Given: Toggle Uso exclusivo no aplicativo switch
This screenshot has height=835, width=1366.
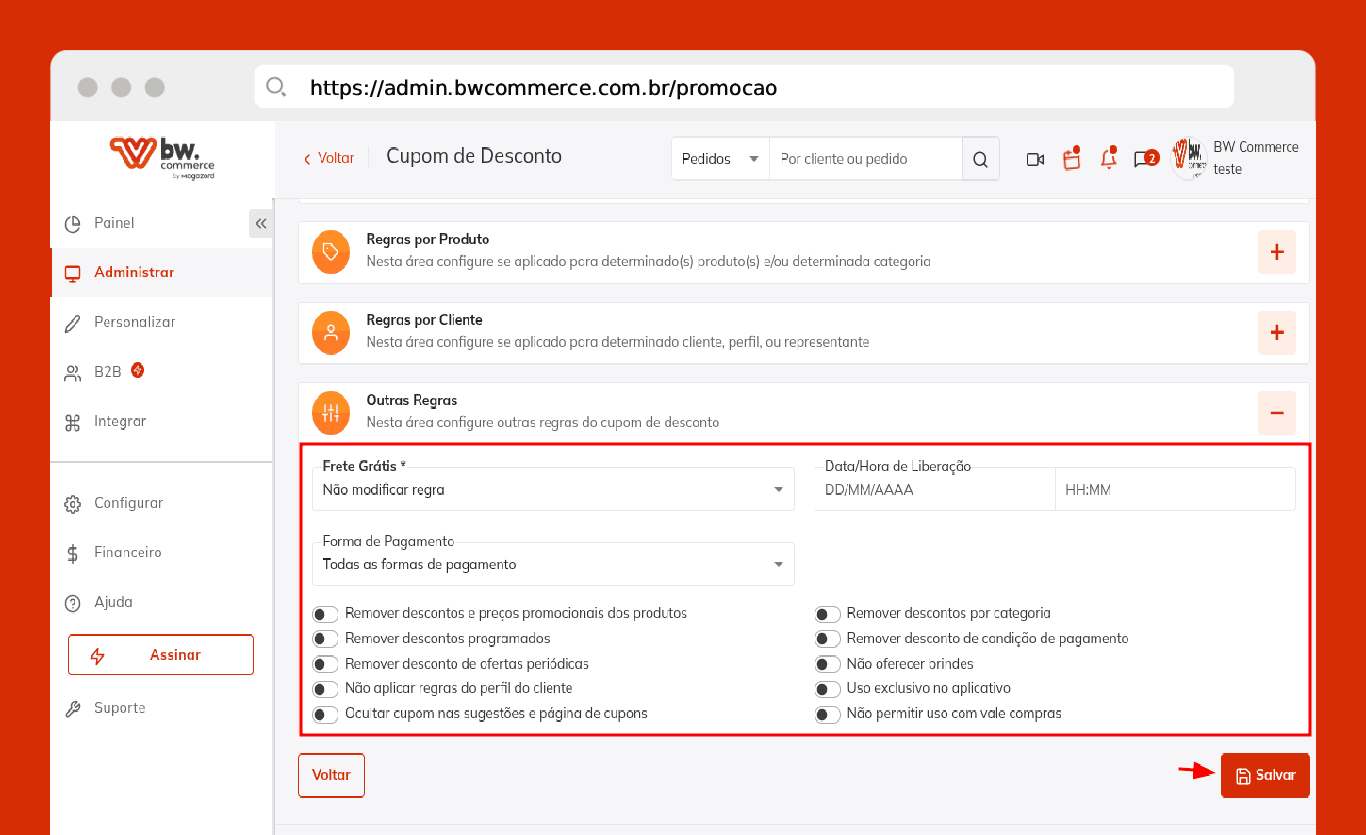Looking at the screenshot, I should [828, 690].
